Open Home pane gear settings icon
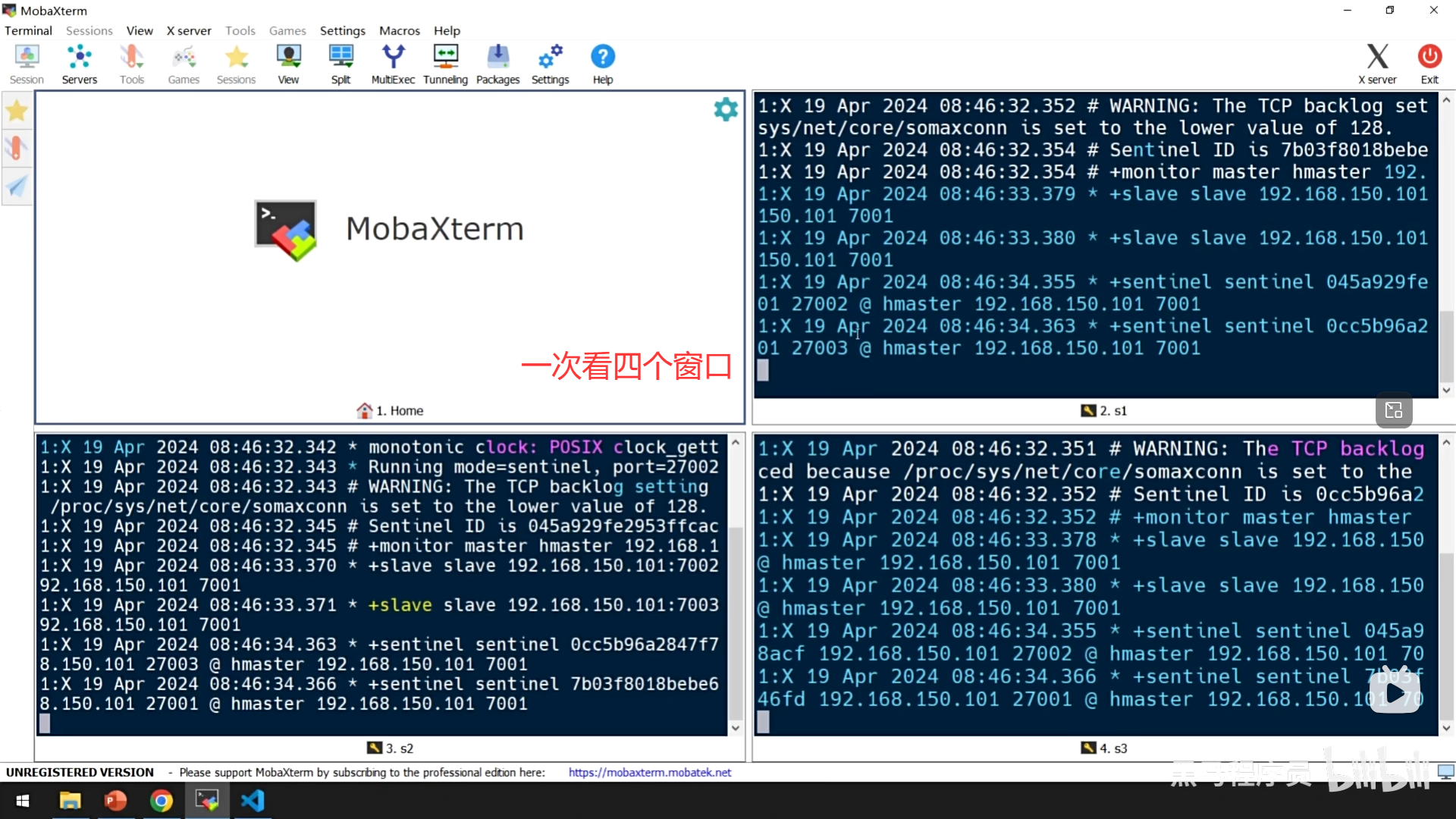1456x819 pixels. pos(726,110)
